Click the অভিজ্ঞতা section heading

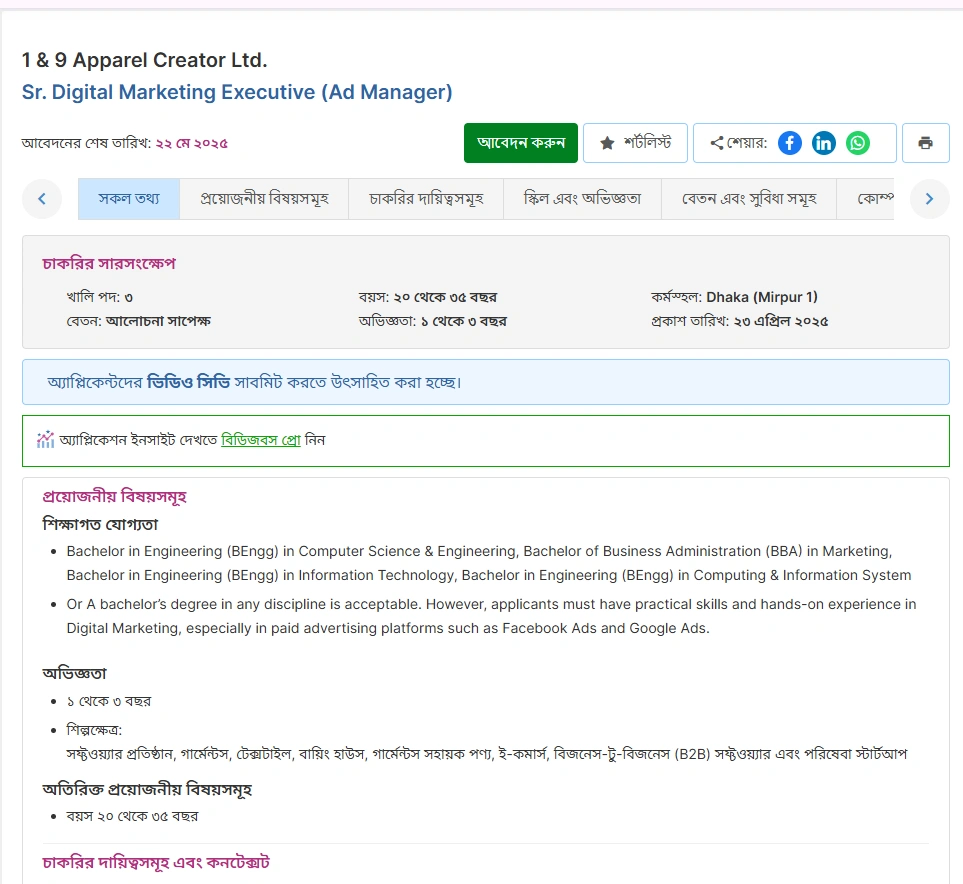pos(74,673)
